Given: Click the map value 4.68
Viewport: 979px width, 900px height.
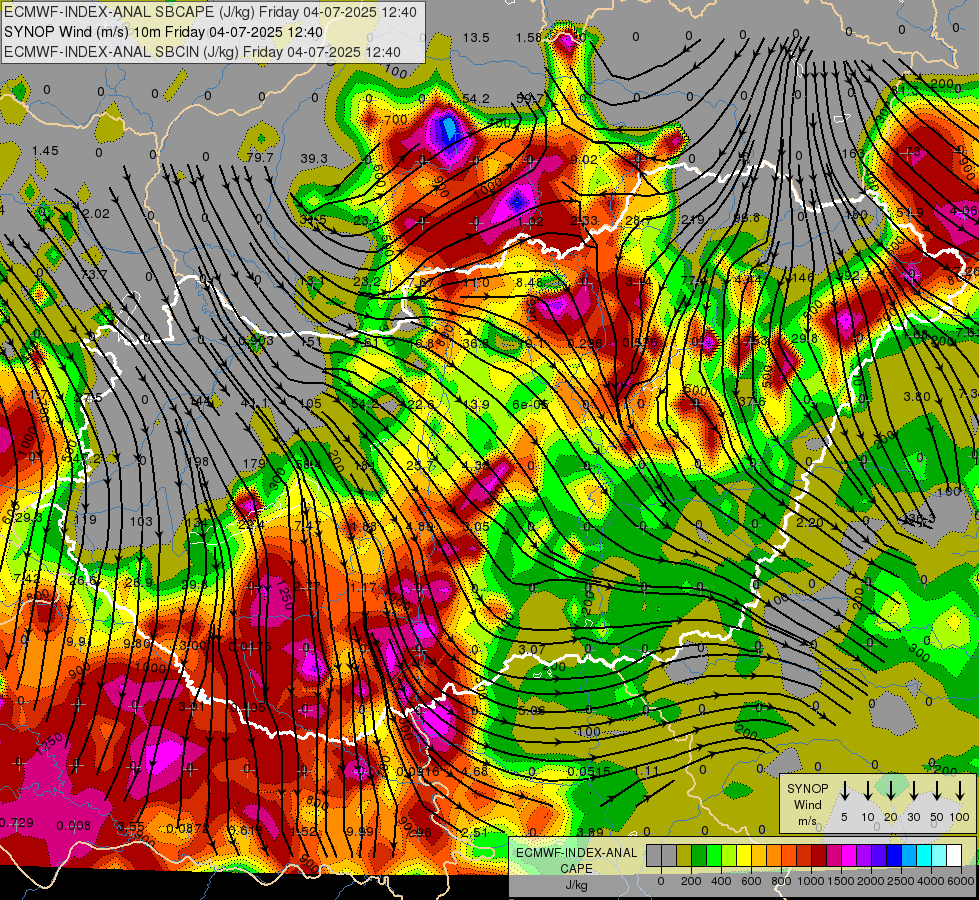Looking at the screenshot, I should click(x=475, y=771).
